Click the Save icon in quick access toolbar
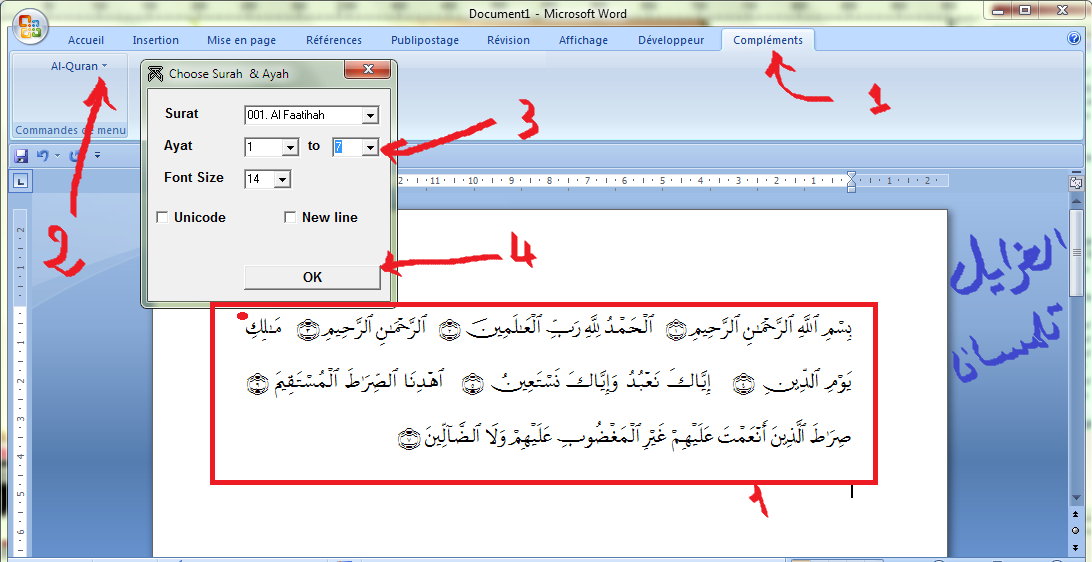The height and width of the screenshot is (562, 1092). point(21,155)
